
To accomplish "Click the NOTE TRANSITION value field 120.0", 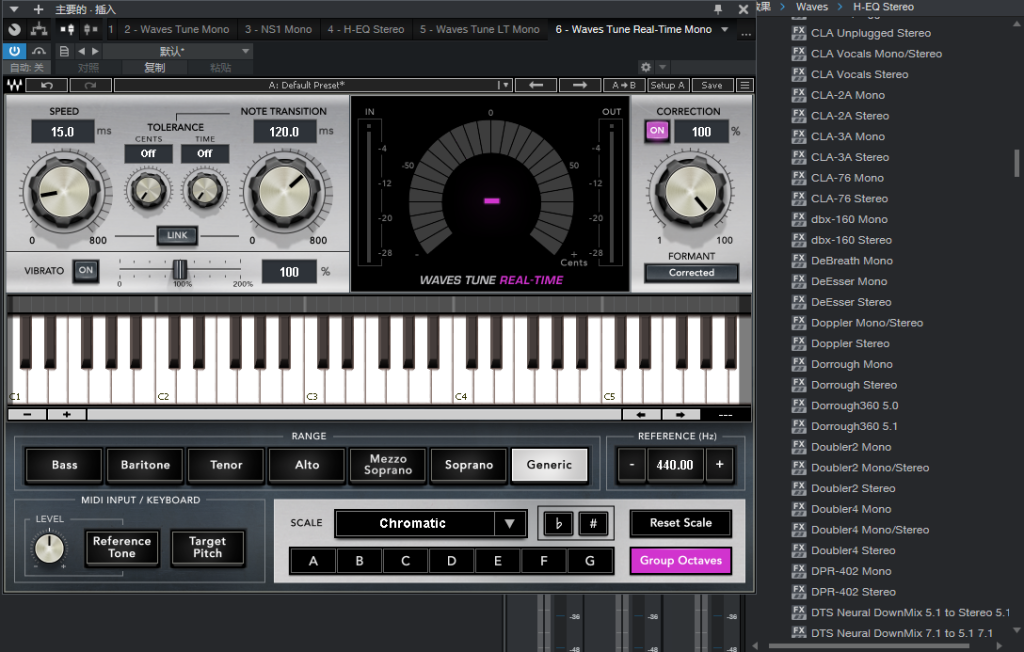I will (284, 131).
